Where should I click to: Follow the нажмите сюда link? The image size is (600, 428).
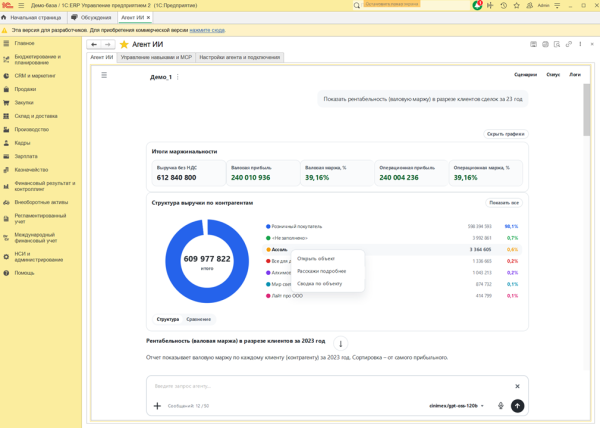coord(207,30)
